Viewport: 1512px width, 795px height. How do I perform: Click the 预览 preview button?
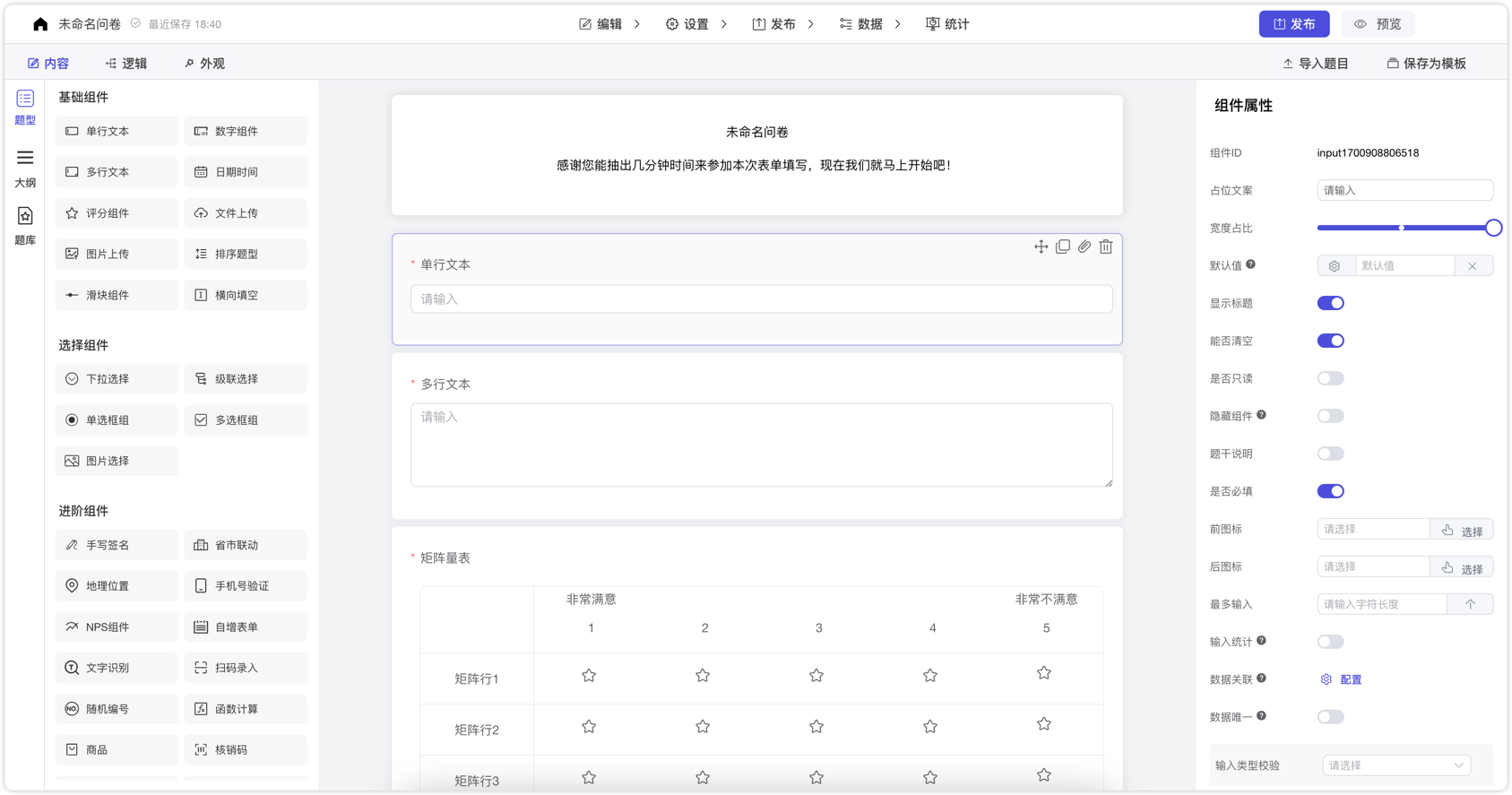pos(1378,24)
